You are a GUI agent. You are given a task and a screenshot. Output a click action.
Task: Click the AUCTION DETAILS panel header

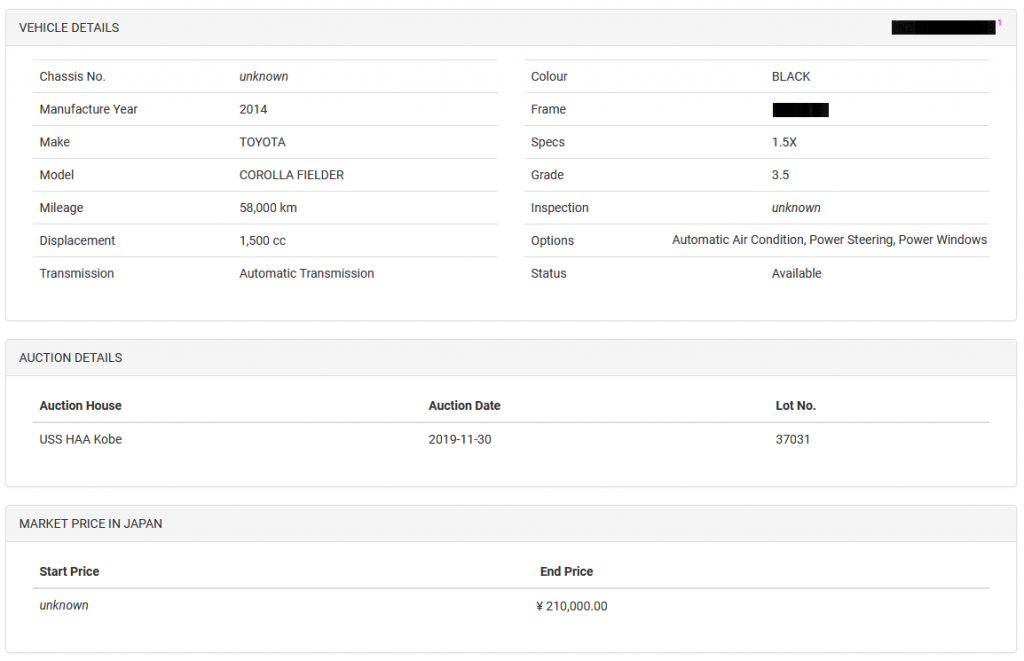(x=70, y=358)
